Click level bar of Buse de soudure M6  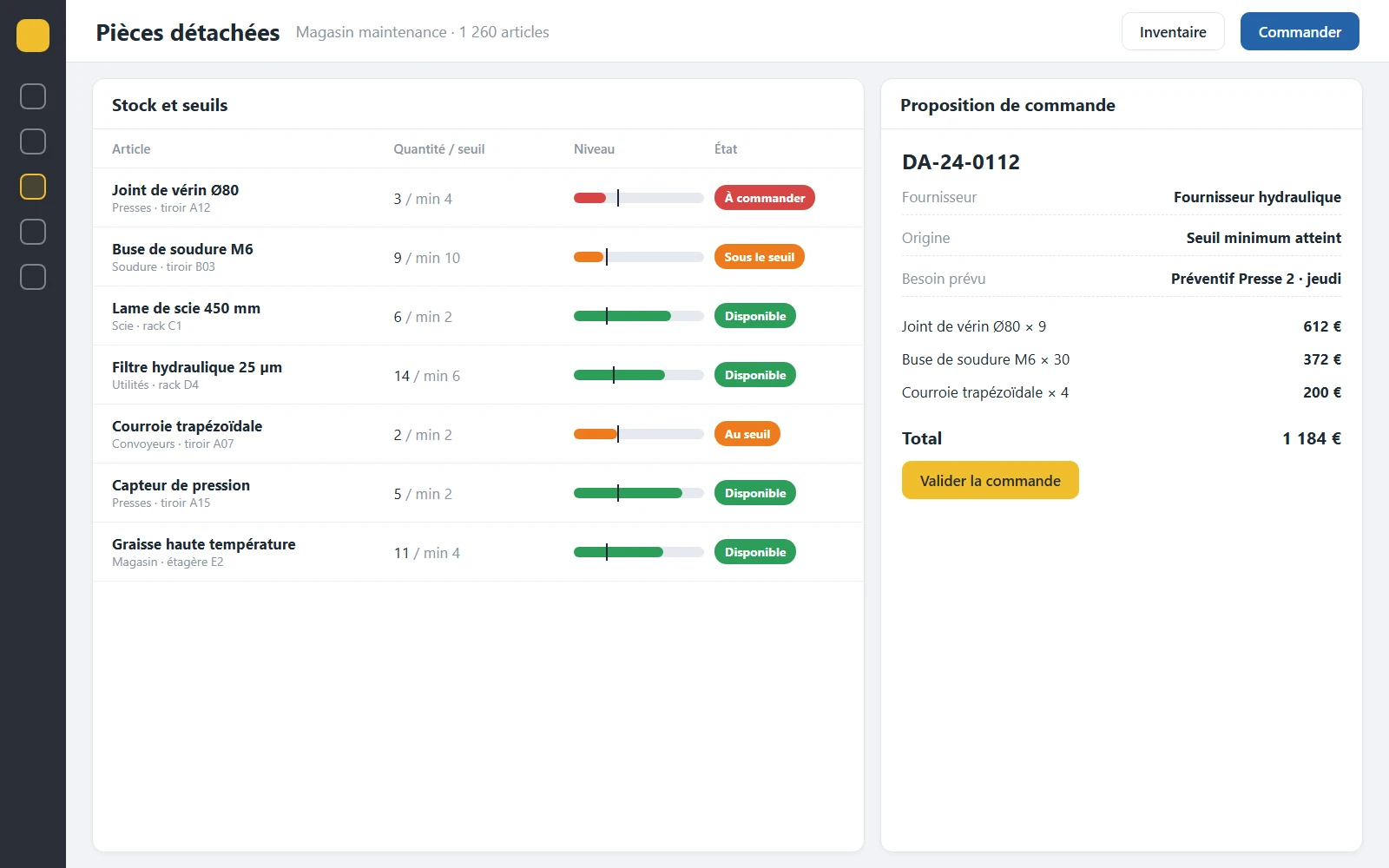coord(639,257)
